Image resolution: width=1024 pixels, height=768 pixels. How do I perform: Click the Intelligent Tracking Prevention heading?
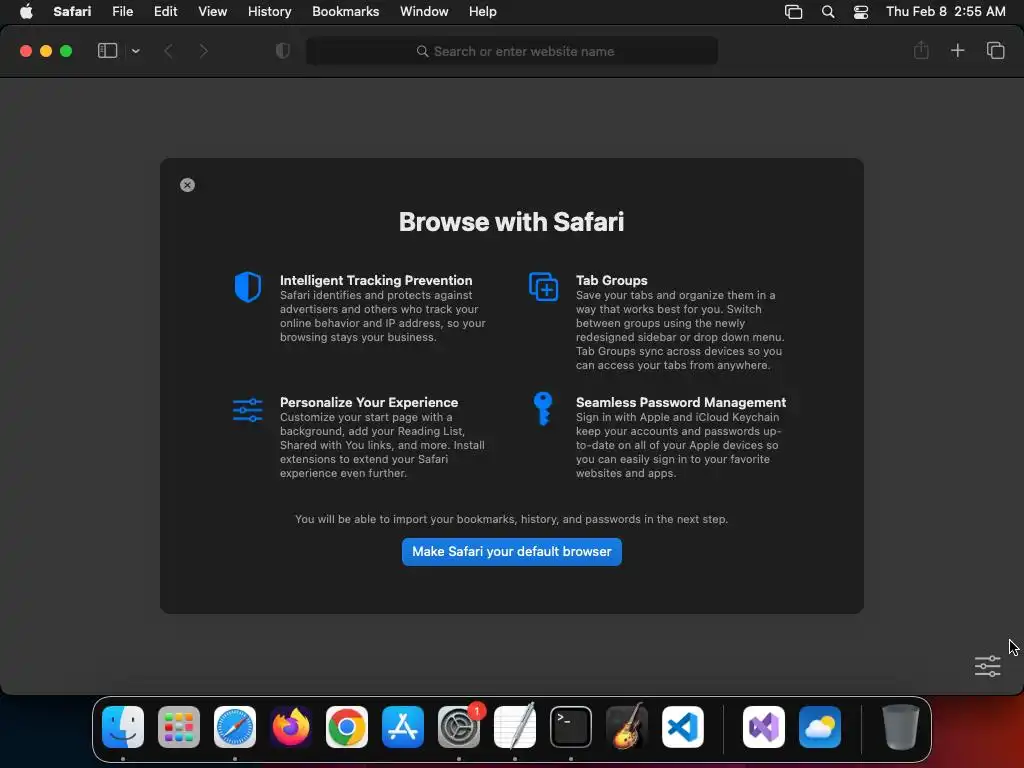[x=376, y=280]
